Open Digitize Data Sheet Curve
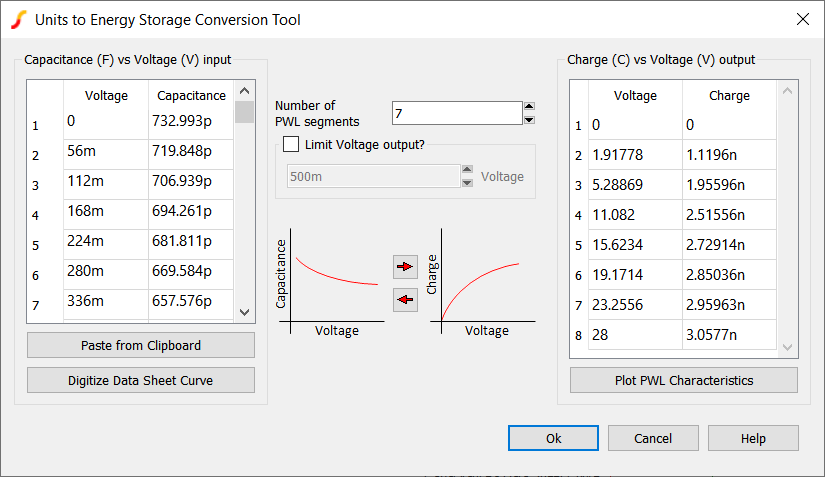The width and height of the screenshot is (825, 477). pyautogui.click(x=141, y=380)
